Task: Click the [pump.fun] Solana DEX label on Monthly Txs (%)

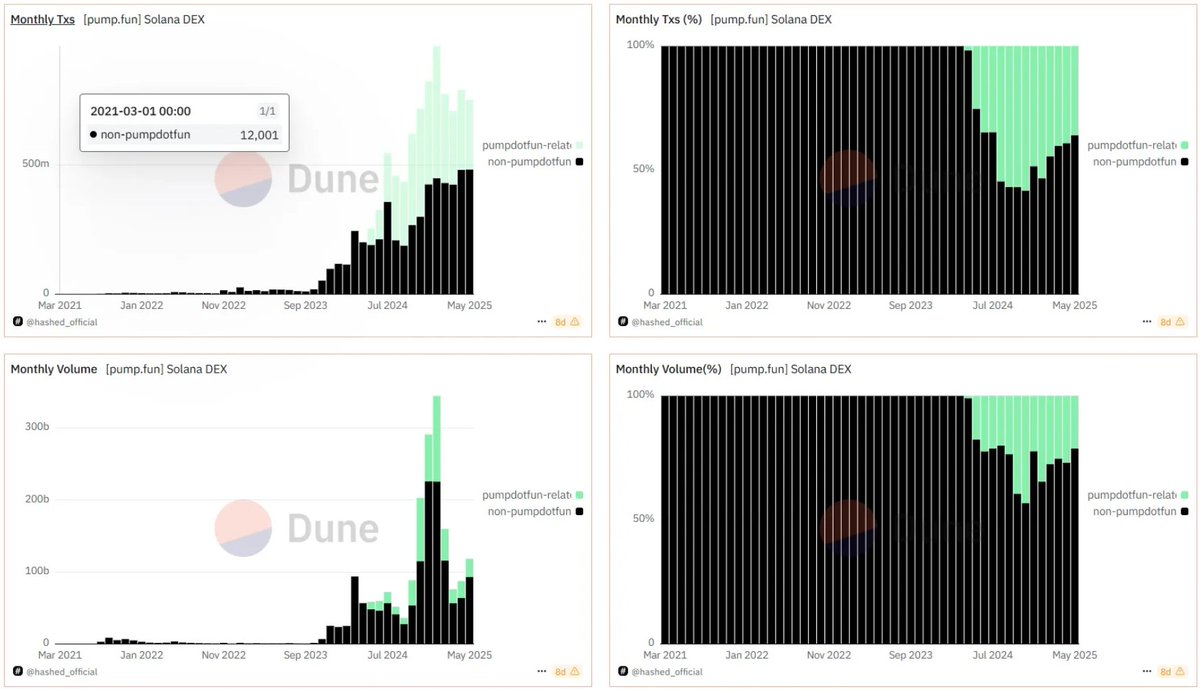Action: (771, 19)
